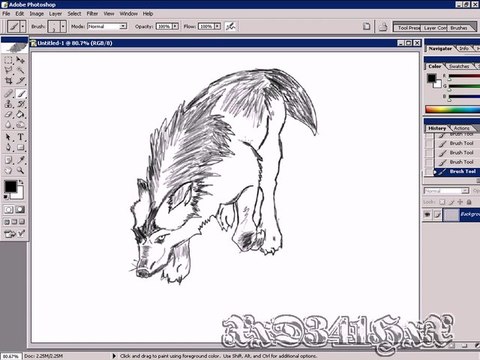This screenshot has height=360, width=480.
Task: Switch to Standard Screen Mode
Action: (x=7, y=222)
